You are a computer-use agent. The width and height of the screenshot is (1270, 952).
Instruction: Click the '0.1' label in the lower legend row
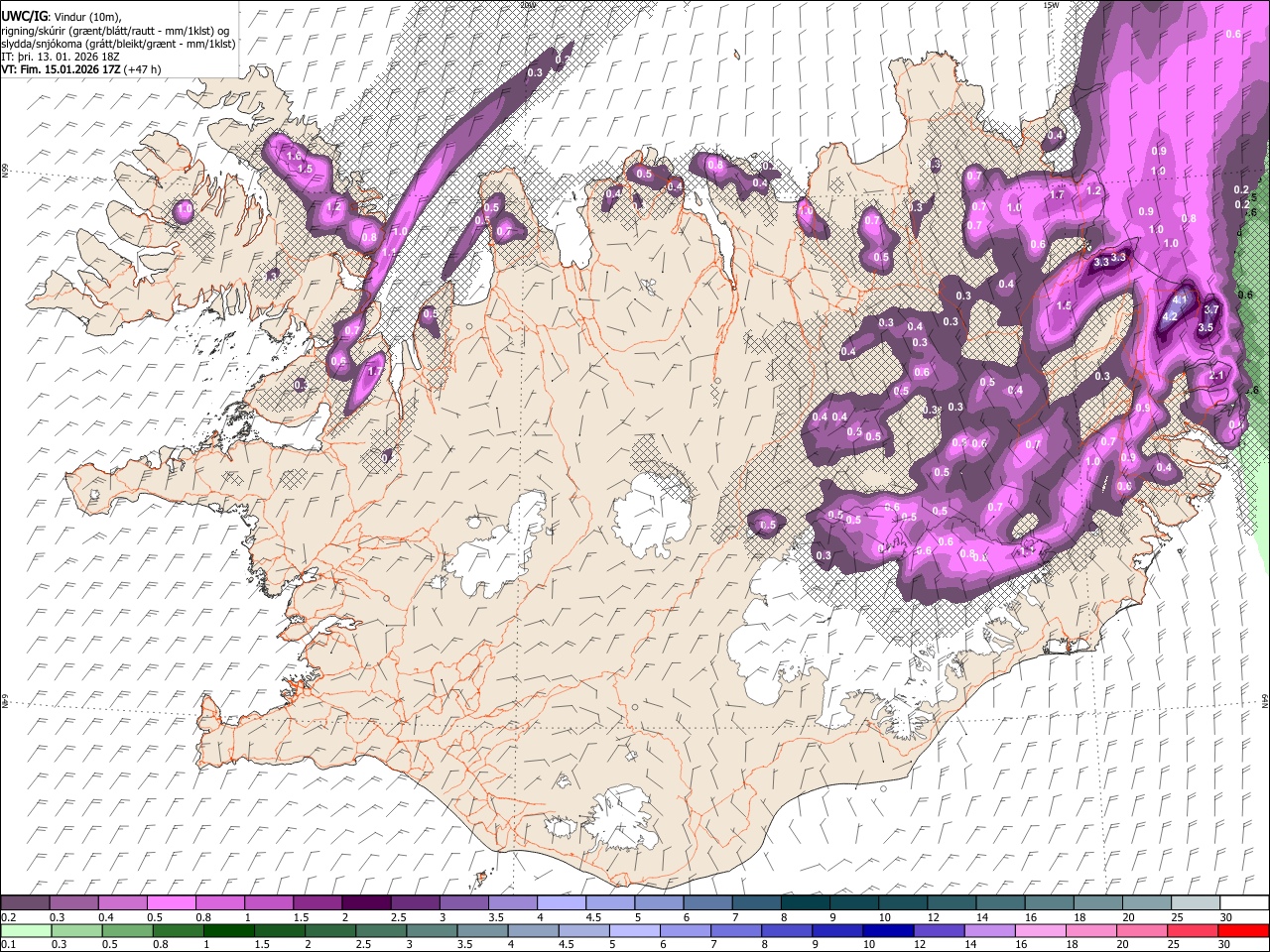(8, 945)
